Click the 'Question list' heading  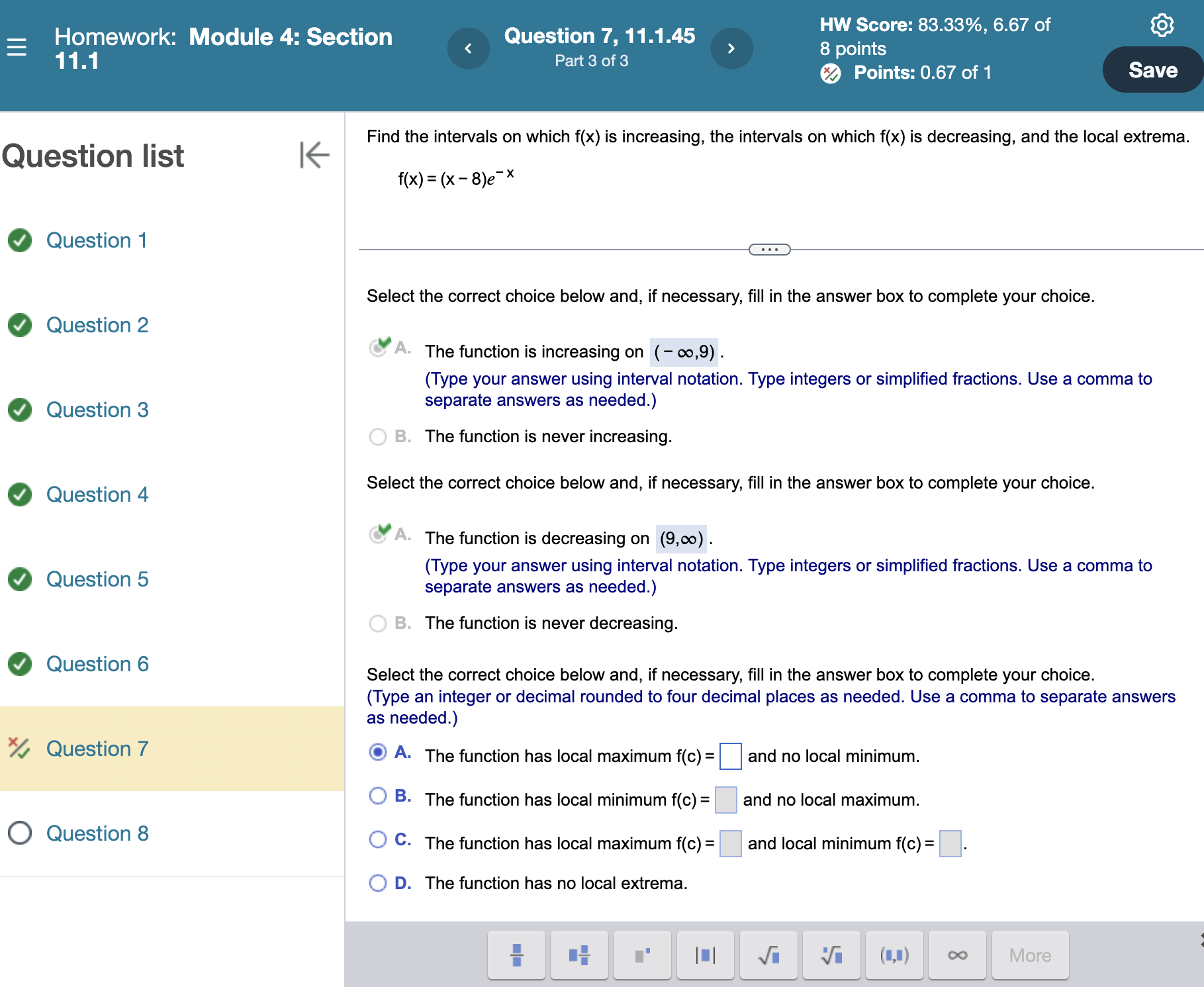coord(93,156)
